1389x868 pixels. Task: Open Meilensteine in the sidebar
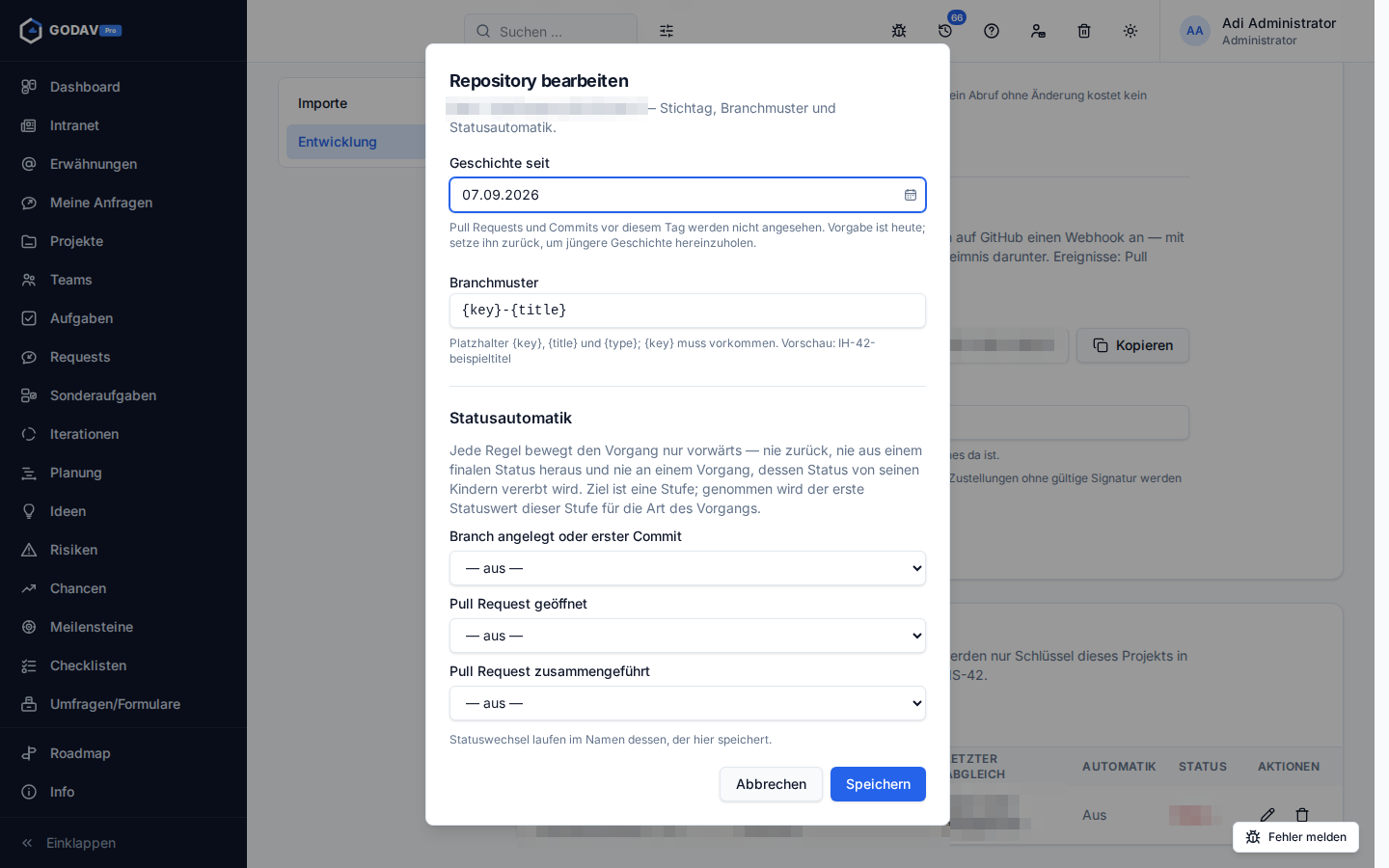point(123,627)
